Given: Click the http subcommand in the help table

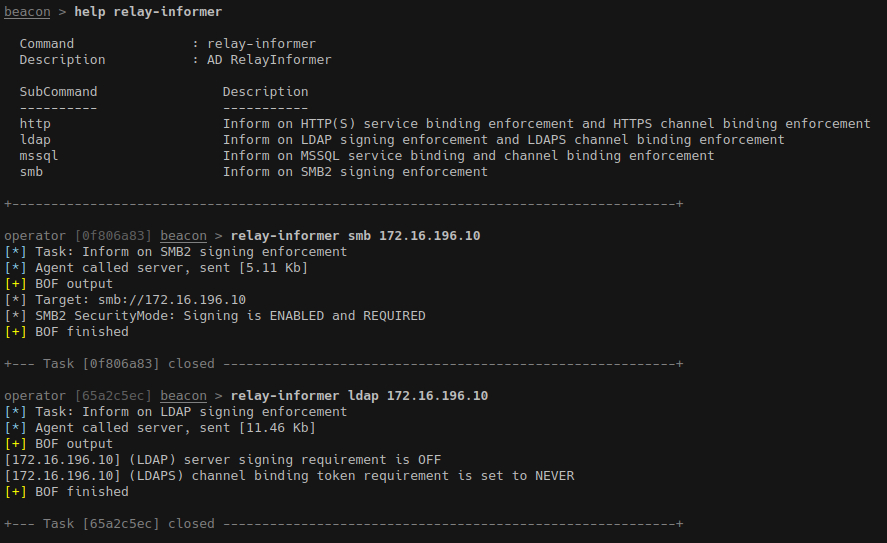Looking at the screenshot, I should click(x=35, y=124).
